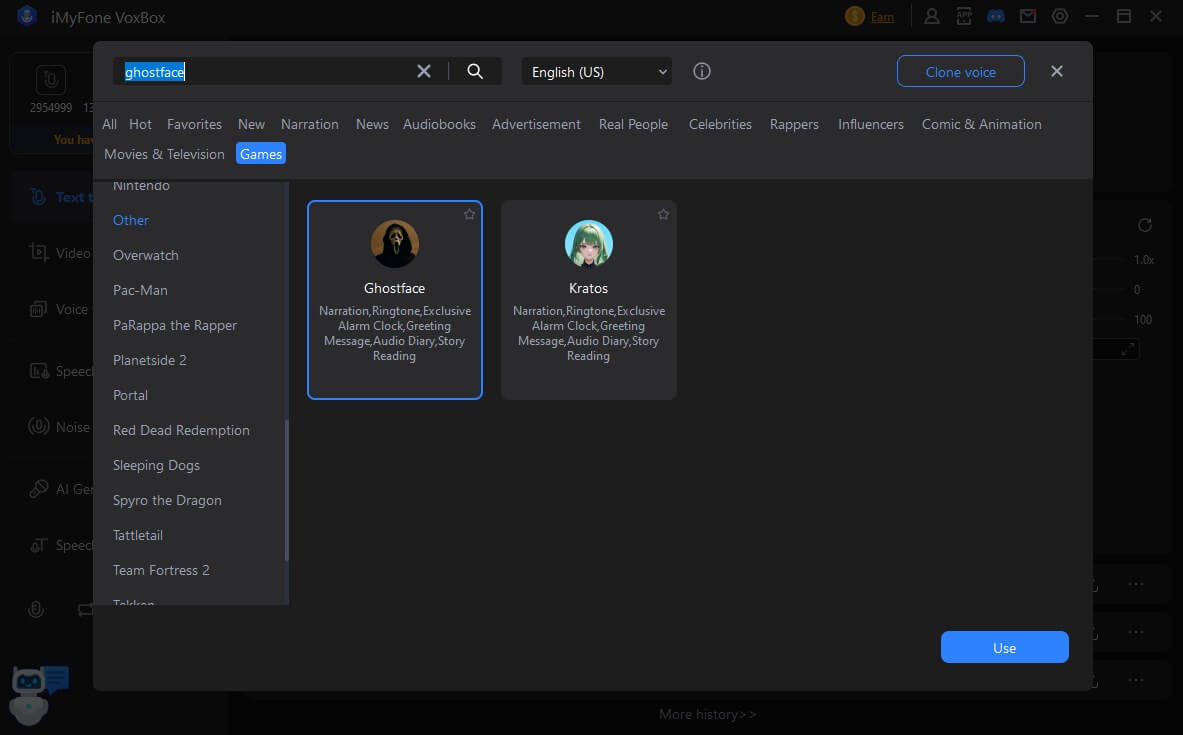Open the settings gear icon in the title bar

(x=1060, y=16)
